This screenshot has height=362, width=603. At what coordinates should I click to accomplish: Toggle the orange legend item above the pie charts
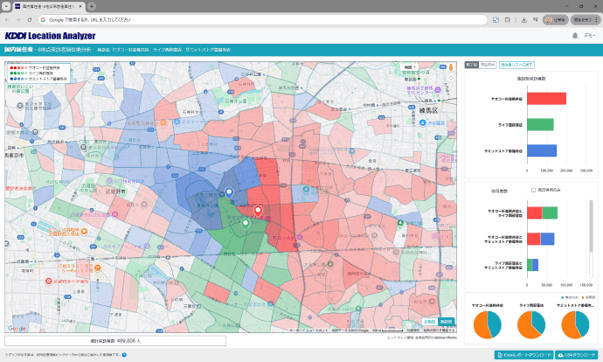tap(588, 297)
